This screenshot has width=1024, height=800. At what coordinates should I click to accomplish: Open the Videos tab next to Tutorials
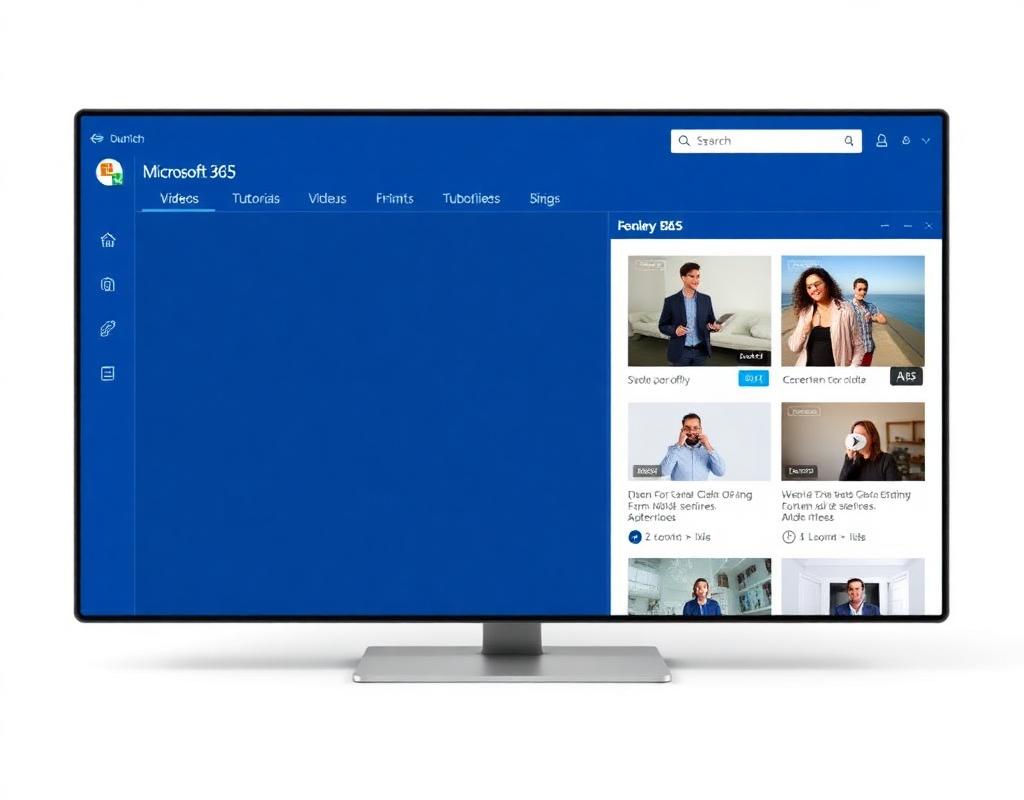(327, 199)
